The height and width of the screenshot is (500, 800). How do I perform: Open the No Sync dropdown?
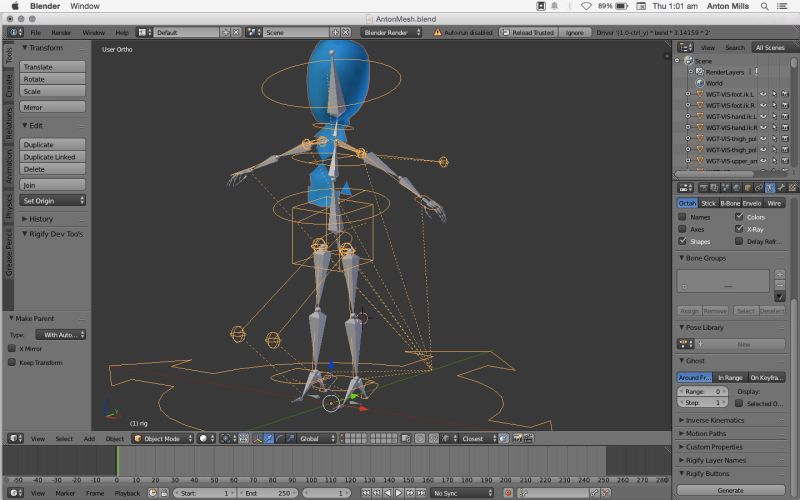(x=462, y=493)
